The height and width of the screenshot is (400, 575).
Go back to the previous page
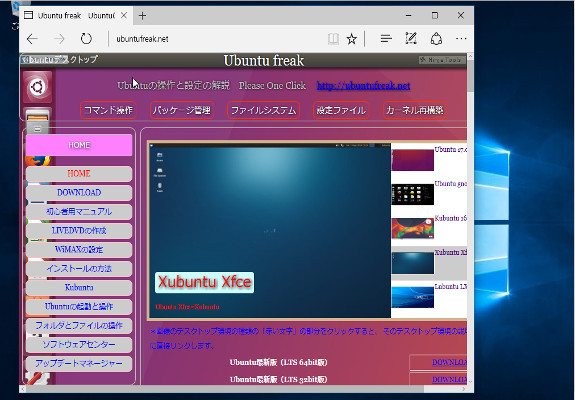(32, 38)
